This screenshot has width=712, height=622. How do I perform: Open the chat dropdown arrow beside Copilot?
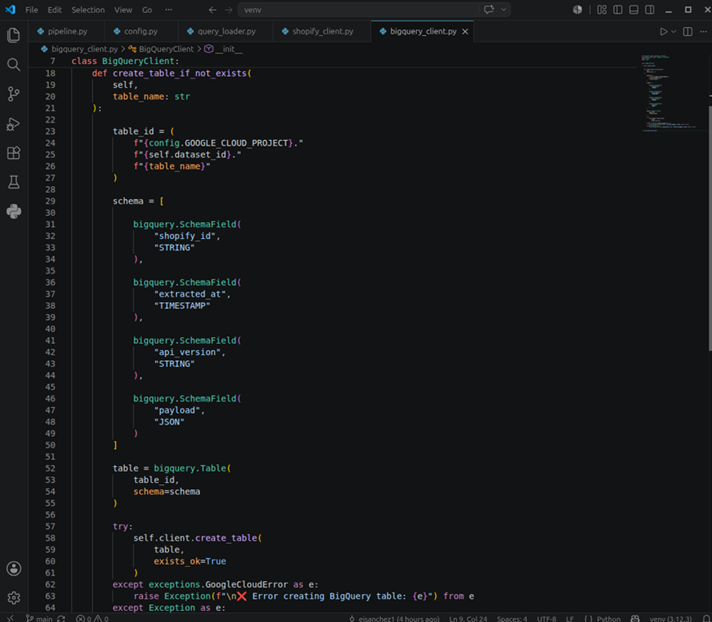pyautogui.click(x=504, y=10)
